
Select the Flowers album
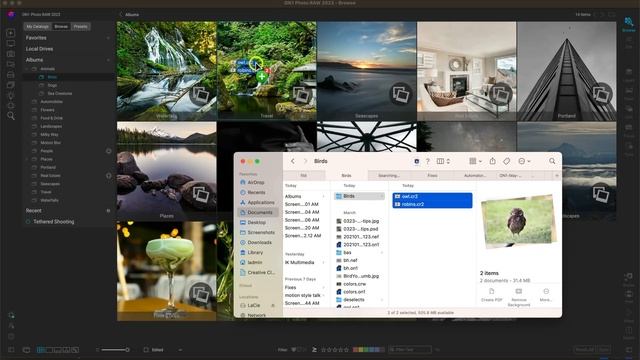tap(47, 110)
